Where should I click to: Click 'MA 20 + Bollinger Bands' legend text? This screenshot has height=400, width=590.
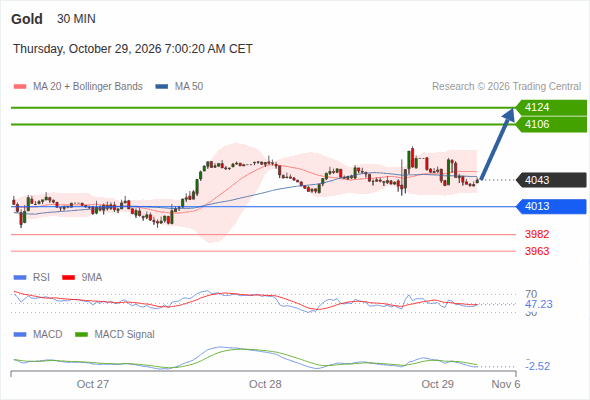point(88,87)
